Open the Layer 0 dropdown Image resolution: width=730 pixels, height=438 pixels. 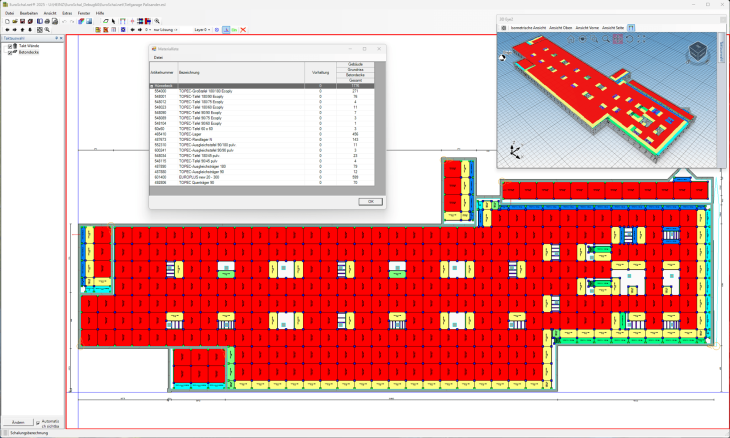click(x=205, y=30)
